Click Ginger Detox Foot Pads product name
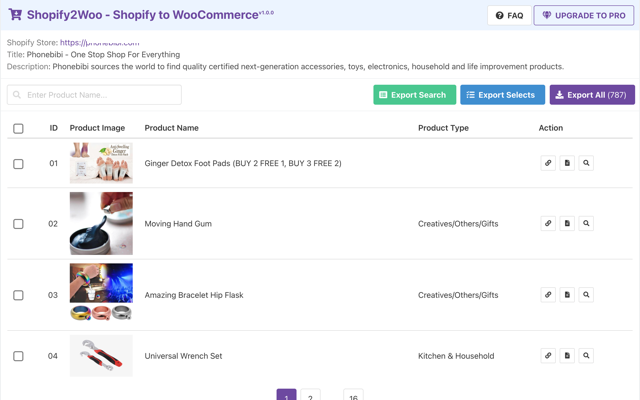640x400 pixels. click(243, 163)
